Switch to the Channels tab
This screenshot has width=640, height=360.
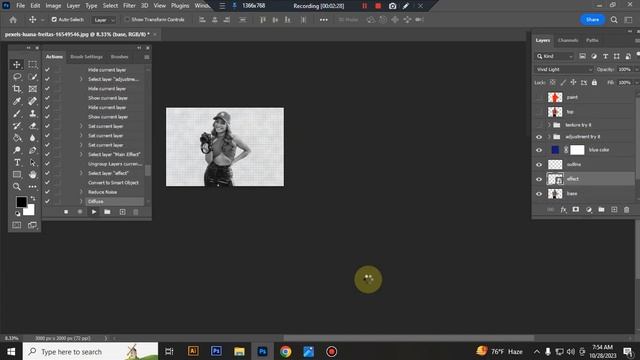pyautogui.click(x=568, y=40)
